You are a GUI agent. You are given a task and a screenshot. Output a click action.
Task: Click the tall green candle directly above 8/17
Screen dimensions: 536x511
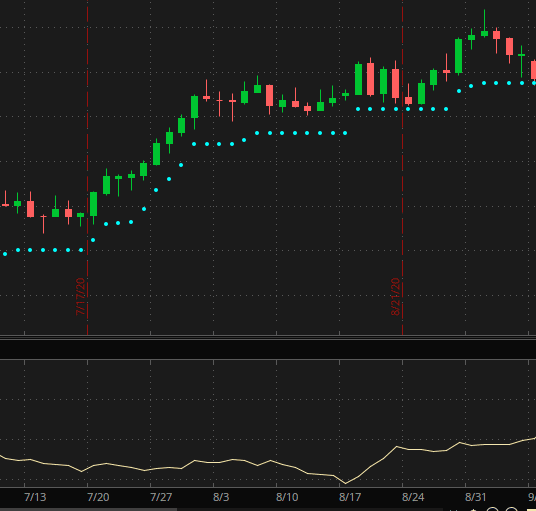point(358,79)
